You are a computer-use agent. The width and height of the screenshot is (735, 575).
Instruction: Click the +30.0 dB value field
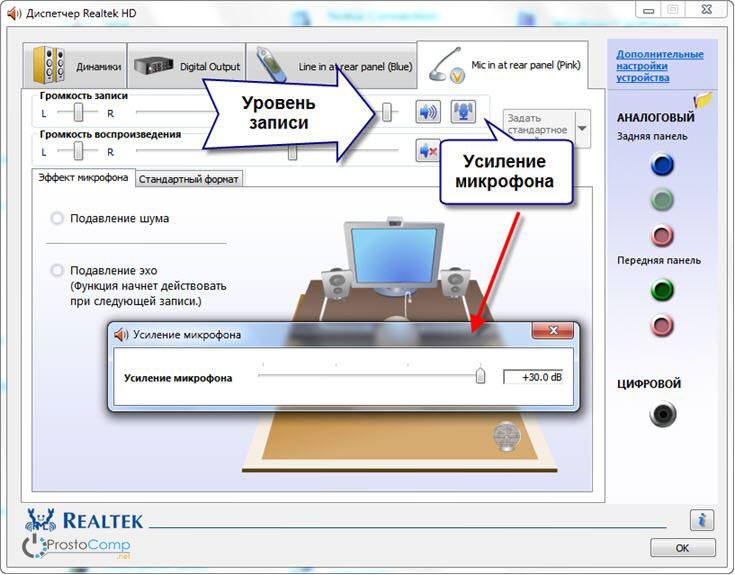tap(533, 377)
